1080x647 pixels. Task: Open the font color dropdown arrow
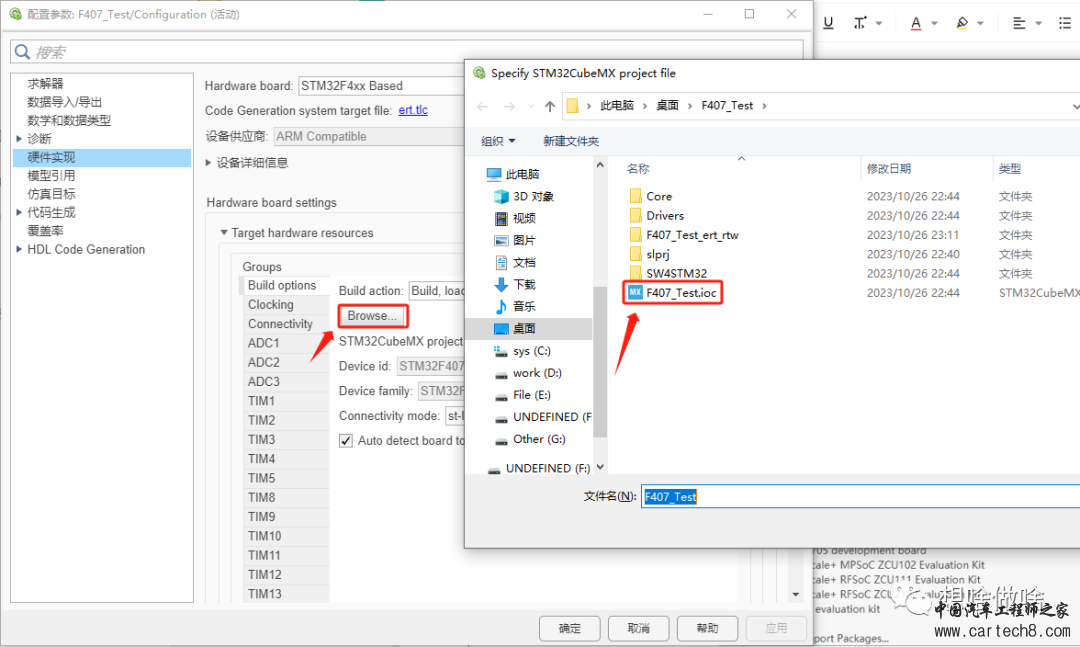[935, 23]
